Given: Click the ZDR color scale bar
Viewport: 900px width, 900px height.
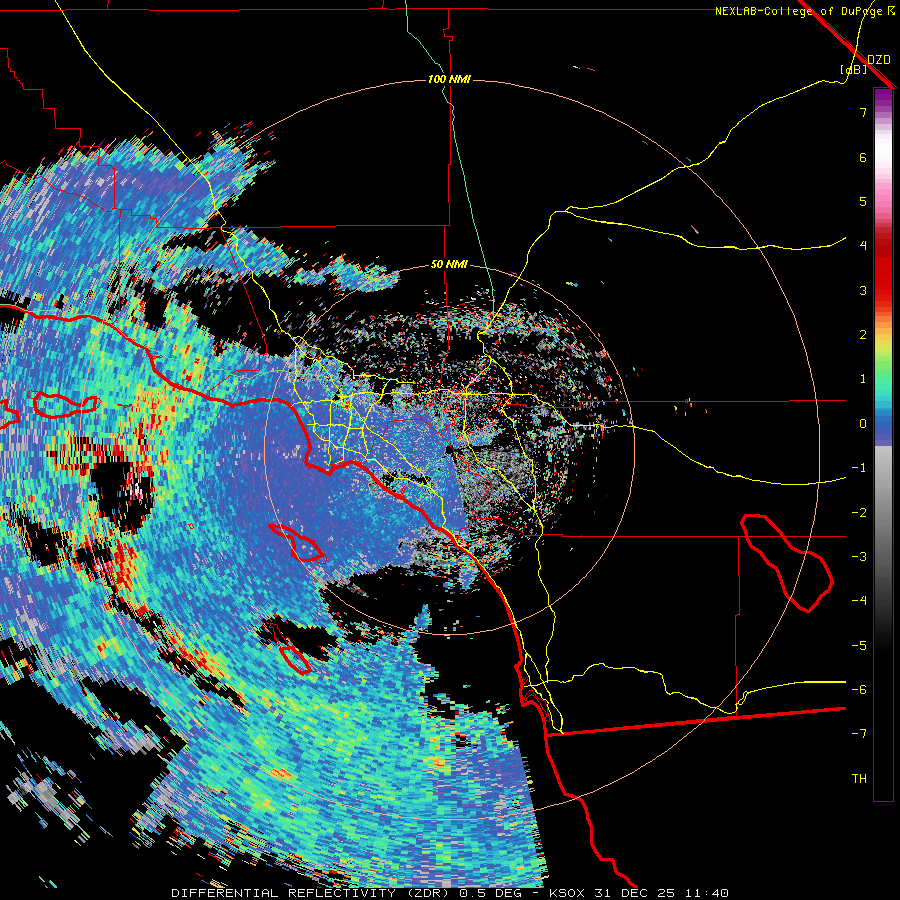Looking at the screenshot, I should coord(883,444).
